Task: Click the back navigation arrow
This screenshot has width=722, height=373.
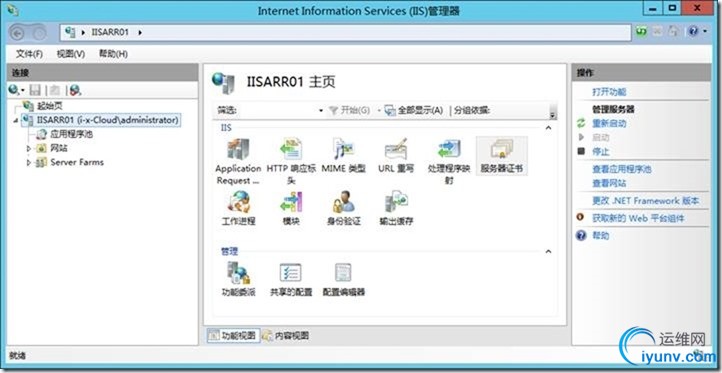Action: point(17,33)
